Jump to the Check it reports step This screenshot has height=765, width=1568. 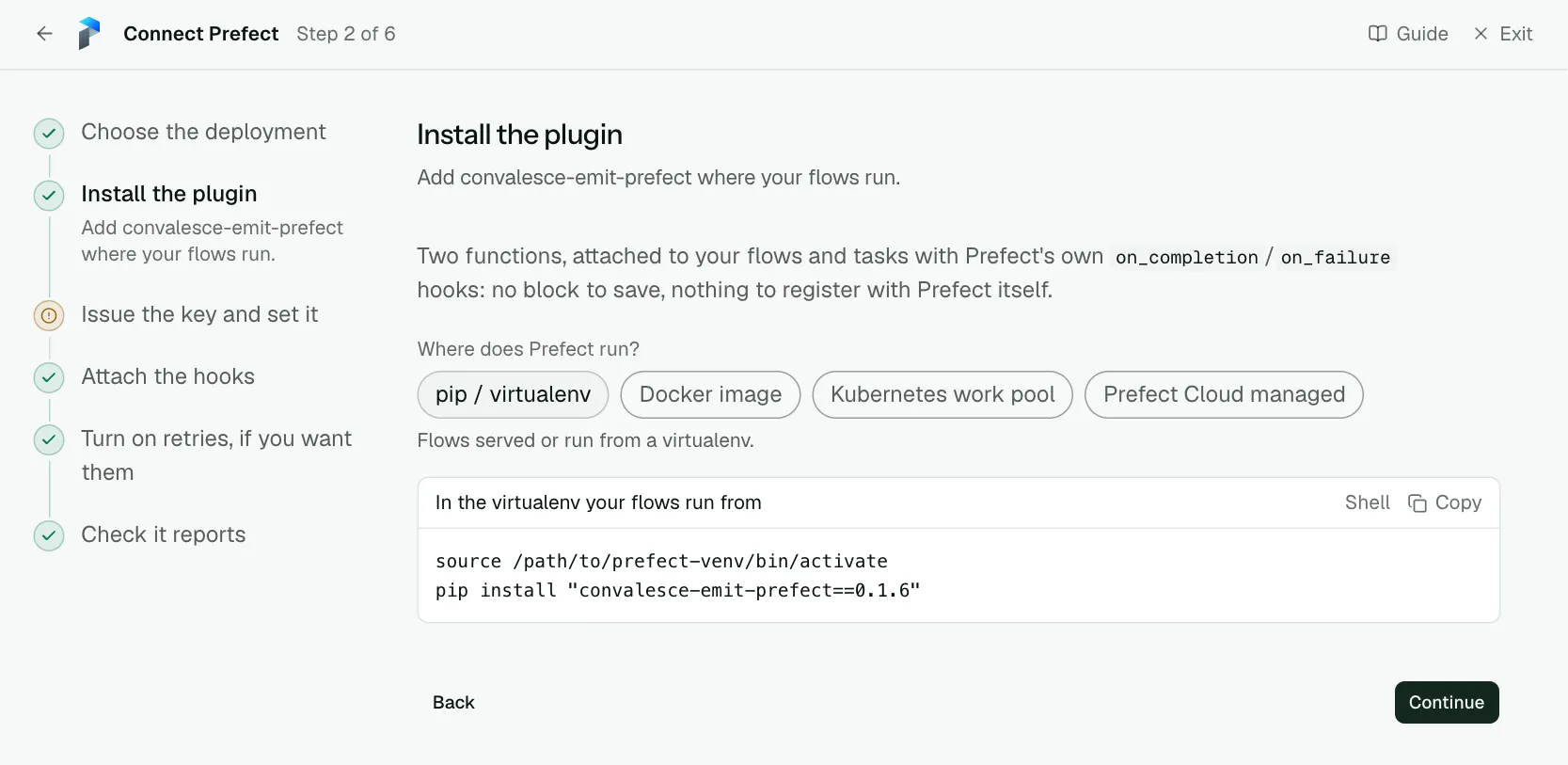click(x=164, y=534)
